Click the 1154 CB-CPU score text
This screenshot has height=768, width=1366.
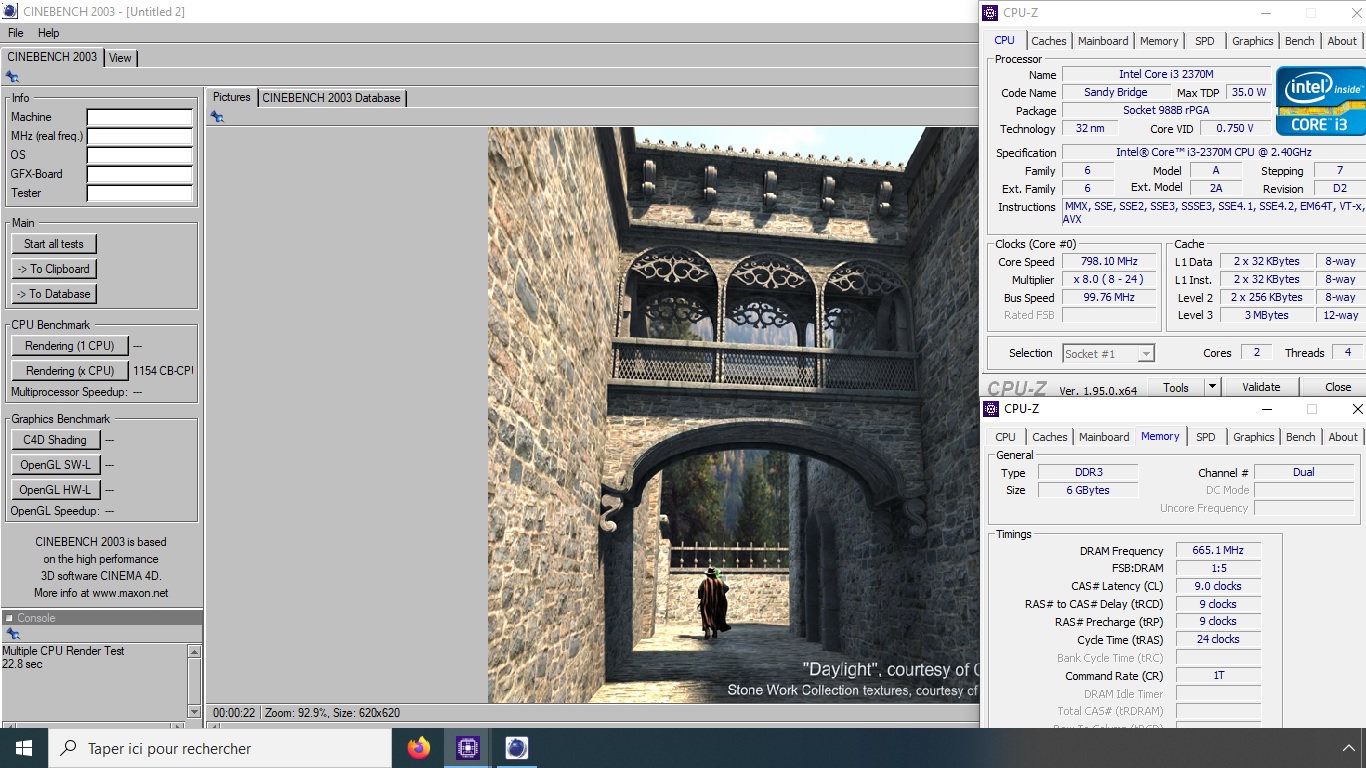(x=163, y=371)
